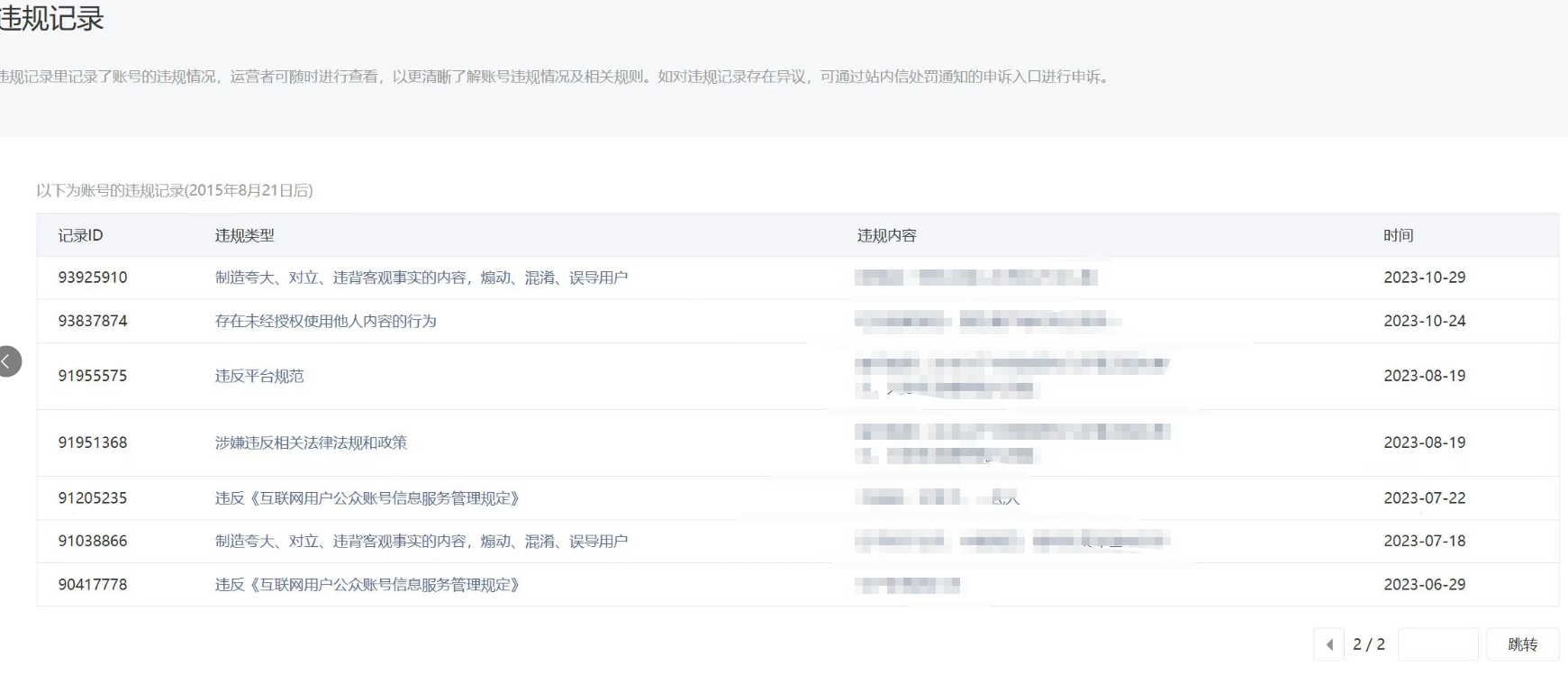Screen dimensions: 1568x684
Task: Open 涉嫌违反相关法律法规和政策 violation link
Action: point(311,442)
